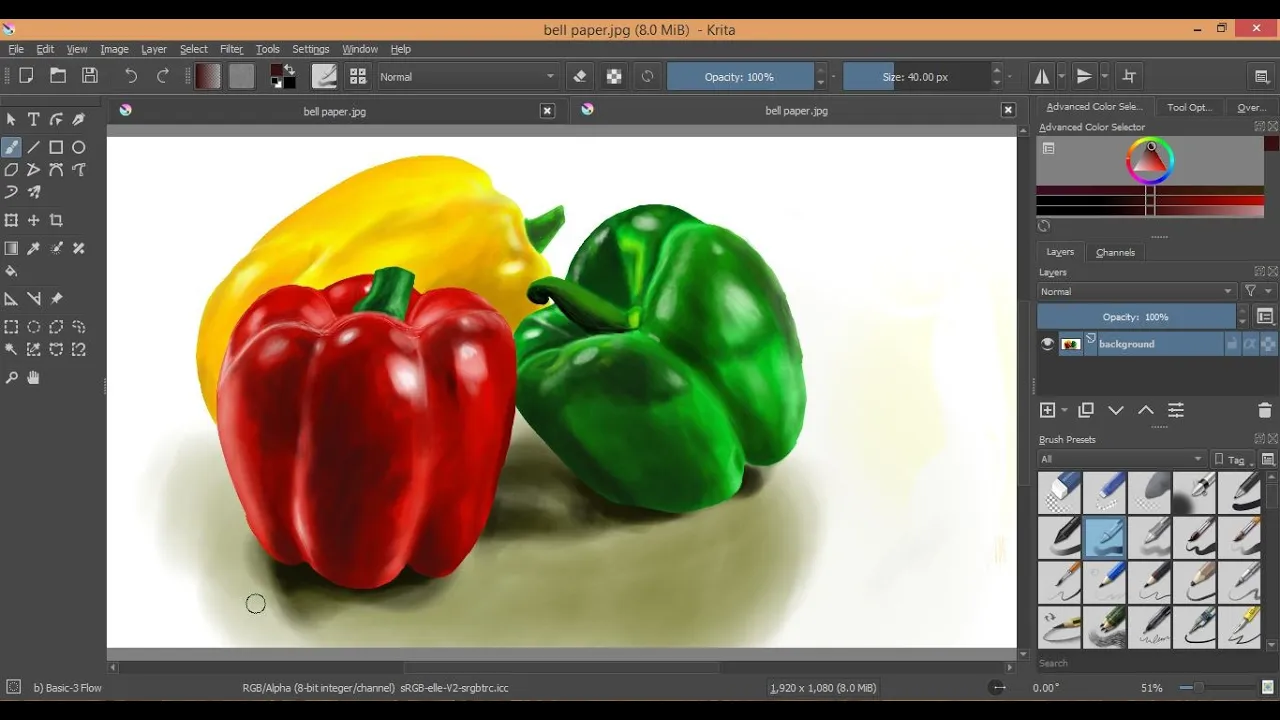Pick the Bezier curve tool
The width and height of the screenshot is (1280, 720).
point(56,170)
